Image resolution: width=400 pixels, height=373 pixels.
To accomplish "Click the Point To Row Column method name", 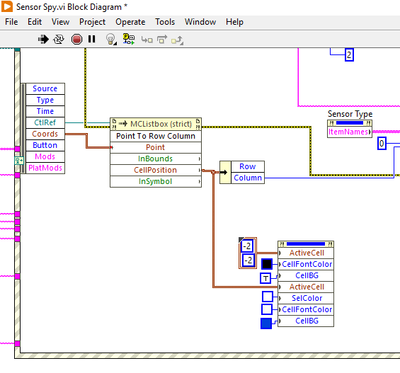I will pyautogui.click(x=156, y=136).
